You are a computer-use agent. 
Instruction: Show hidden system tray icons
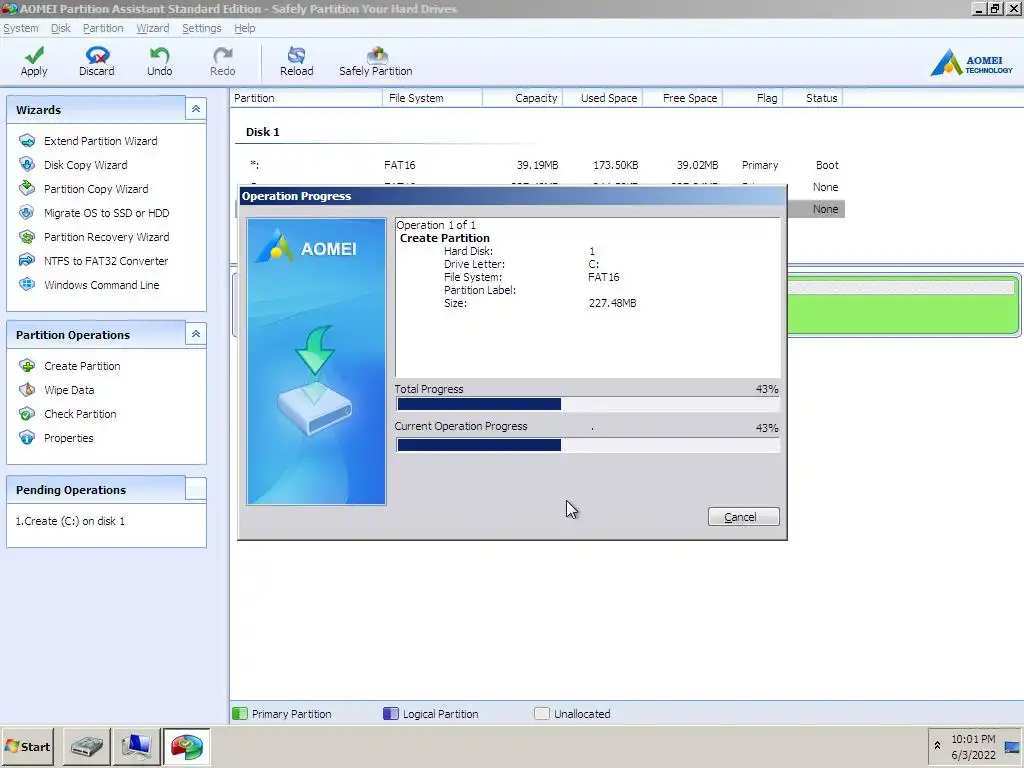coord(937,746)
